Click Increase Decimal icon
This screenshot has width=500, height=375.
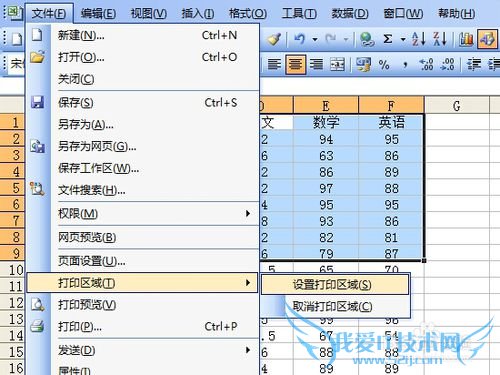pos(426,64)
